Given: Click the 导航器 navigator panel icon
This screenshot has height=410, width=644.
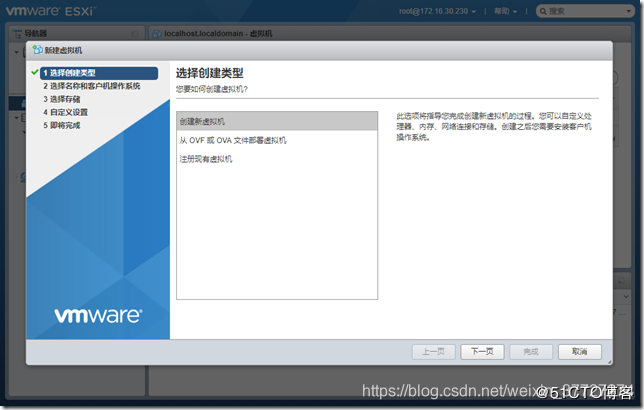Looking at the screenshot, I should [17, 34].
